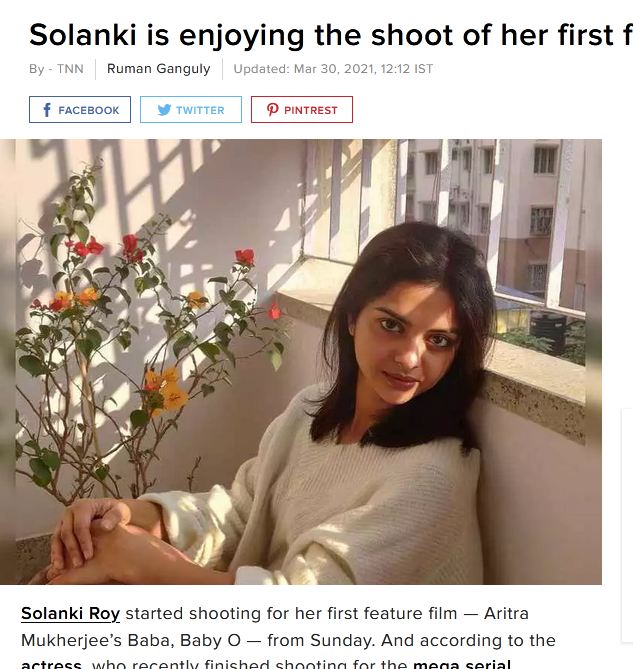The height and width of the screenshot is (669, 633).
Task: Share the article via TWITTER button label
Action: pyautogui.click(x=200, y=111)
